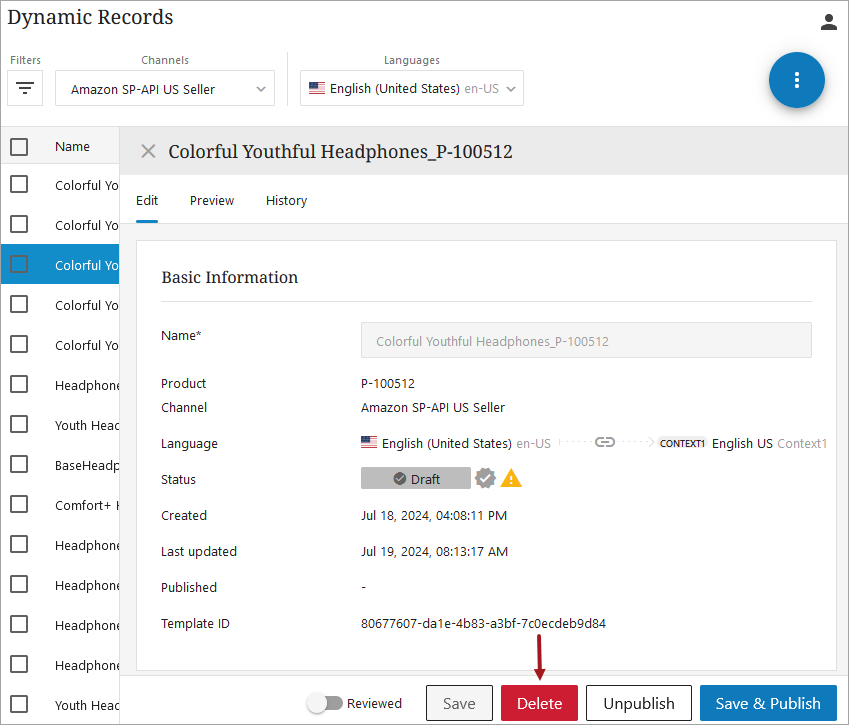Click the Name input field

pyautogui.click(x=586, y=341)
